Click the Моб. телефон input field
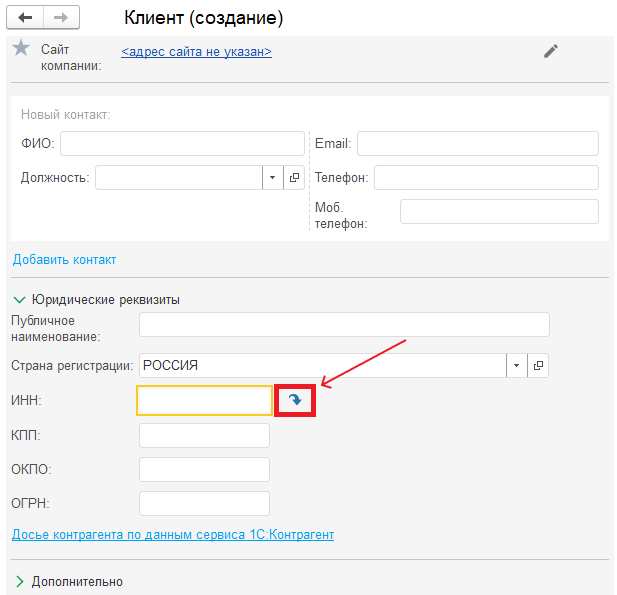The height and width of the screenshot is (595, 617). tap(499, 211)
